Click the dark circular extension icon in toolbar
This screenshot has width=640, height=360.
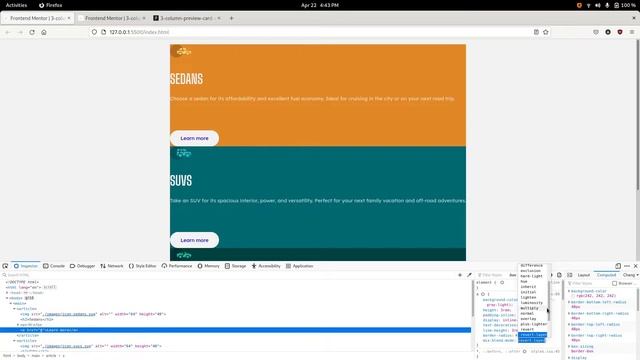[x=608, y=32]
